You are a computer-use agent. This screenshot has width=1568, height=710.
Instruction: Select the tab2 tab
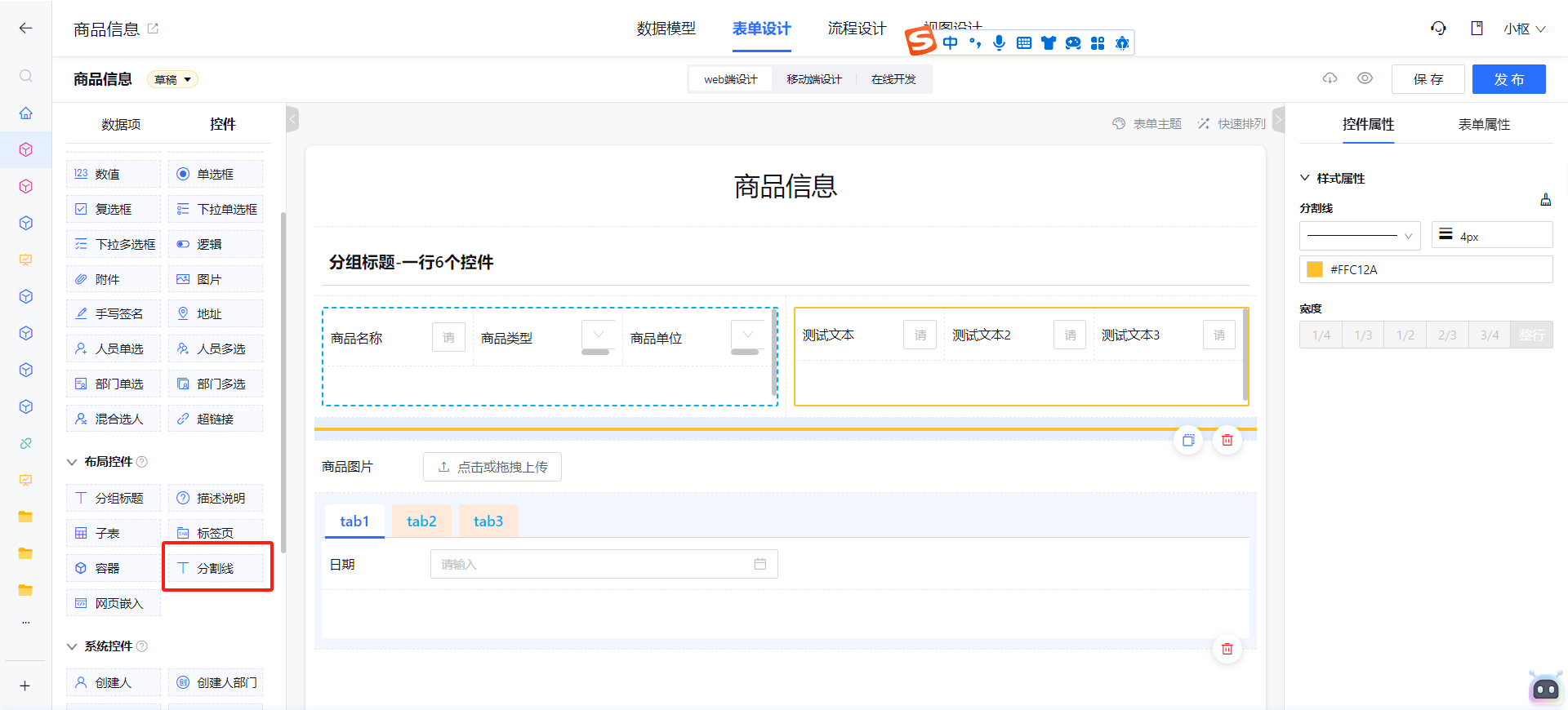click(421, 521)
